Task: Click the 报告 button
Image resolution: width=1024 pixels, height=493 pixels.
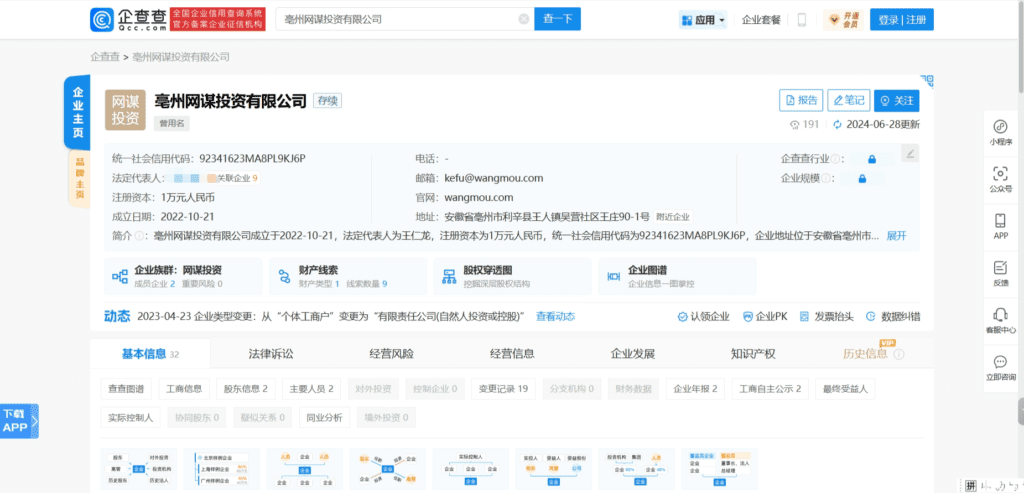Action: [x=801, y=100]
